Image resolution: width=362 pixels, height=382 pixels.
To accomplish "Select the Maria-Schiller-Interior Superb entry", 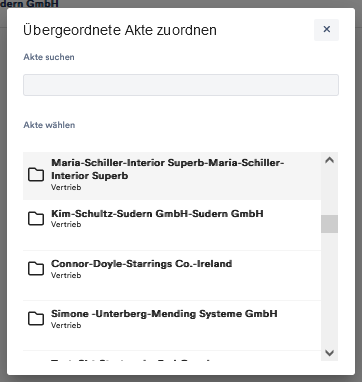I will coord(172,176).
